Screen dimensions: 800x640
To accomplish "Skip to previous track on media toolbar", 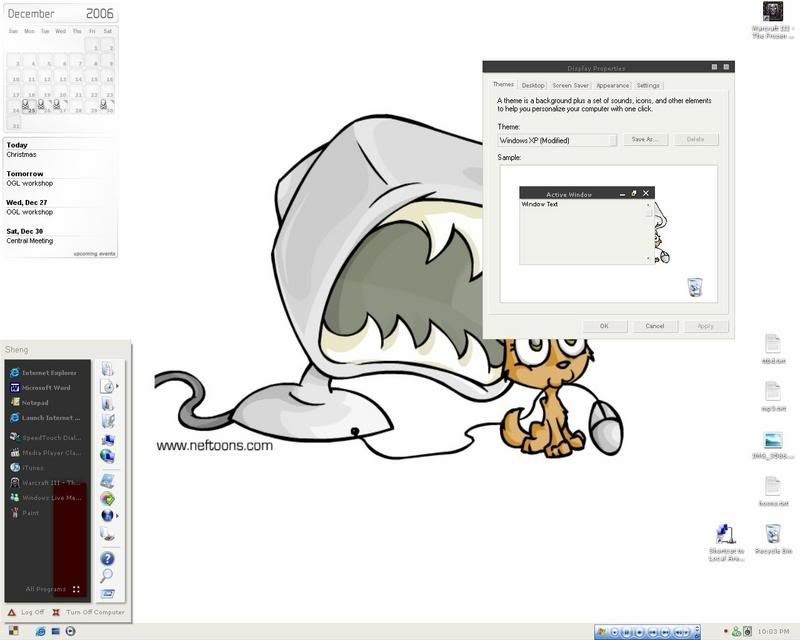I will (x=653, y=632).
